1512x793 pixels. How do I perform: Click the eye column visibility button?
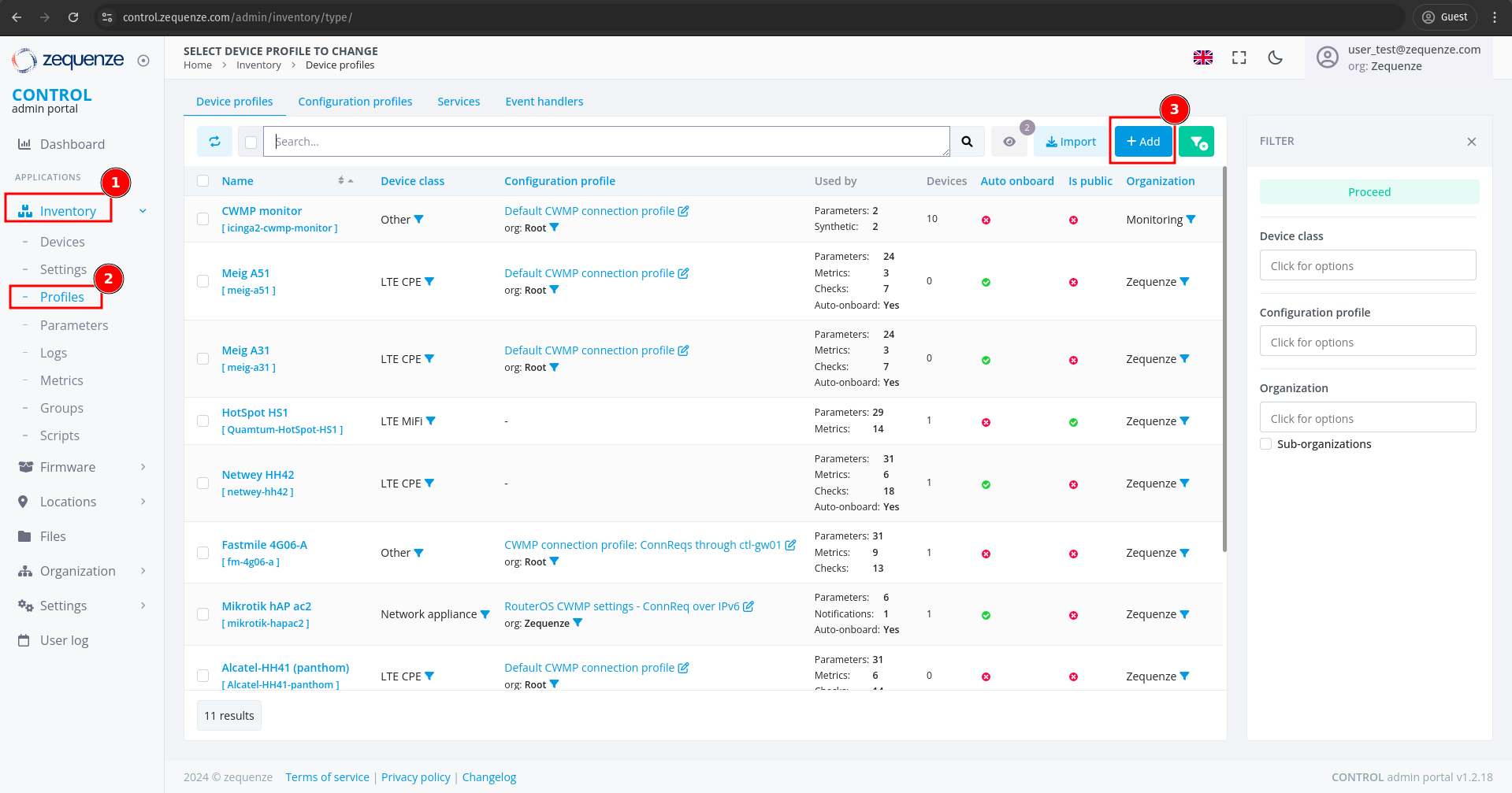point(1009,142)
